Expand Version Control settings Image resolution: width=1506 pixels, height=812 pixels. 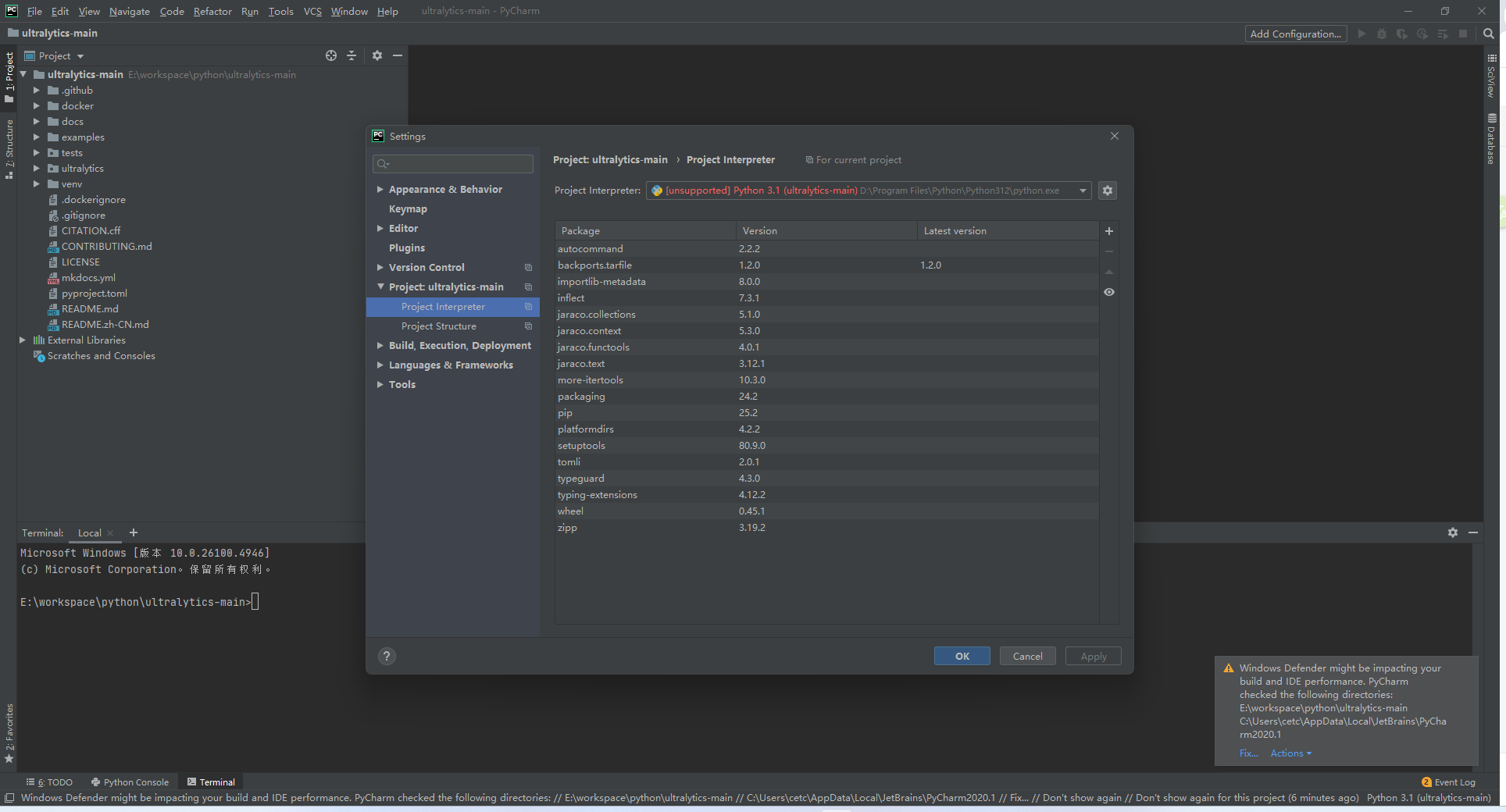[380, 268]
